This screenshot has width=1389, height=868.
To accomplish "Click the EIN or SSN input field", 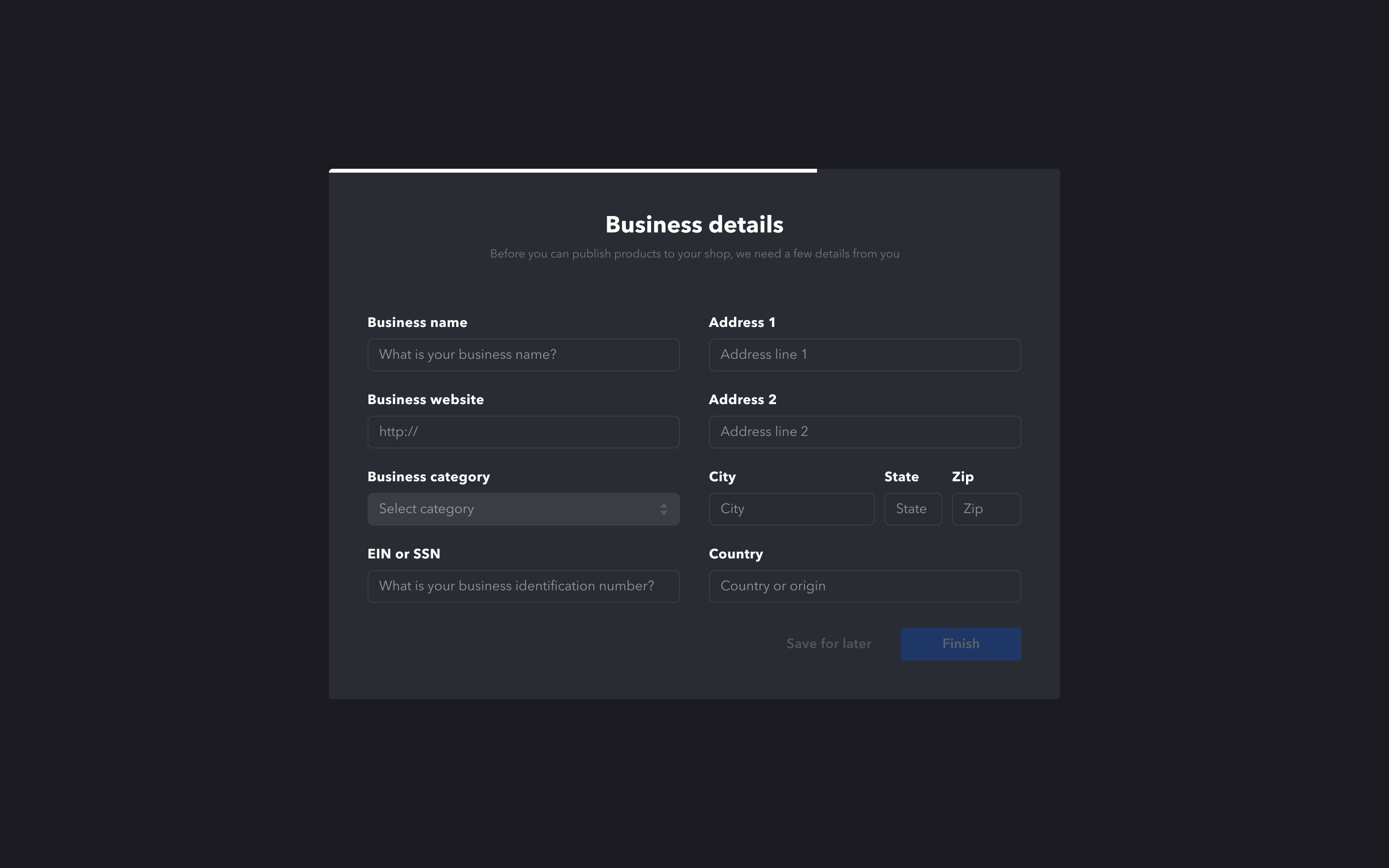I will (x=523, y=586).
